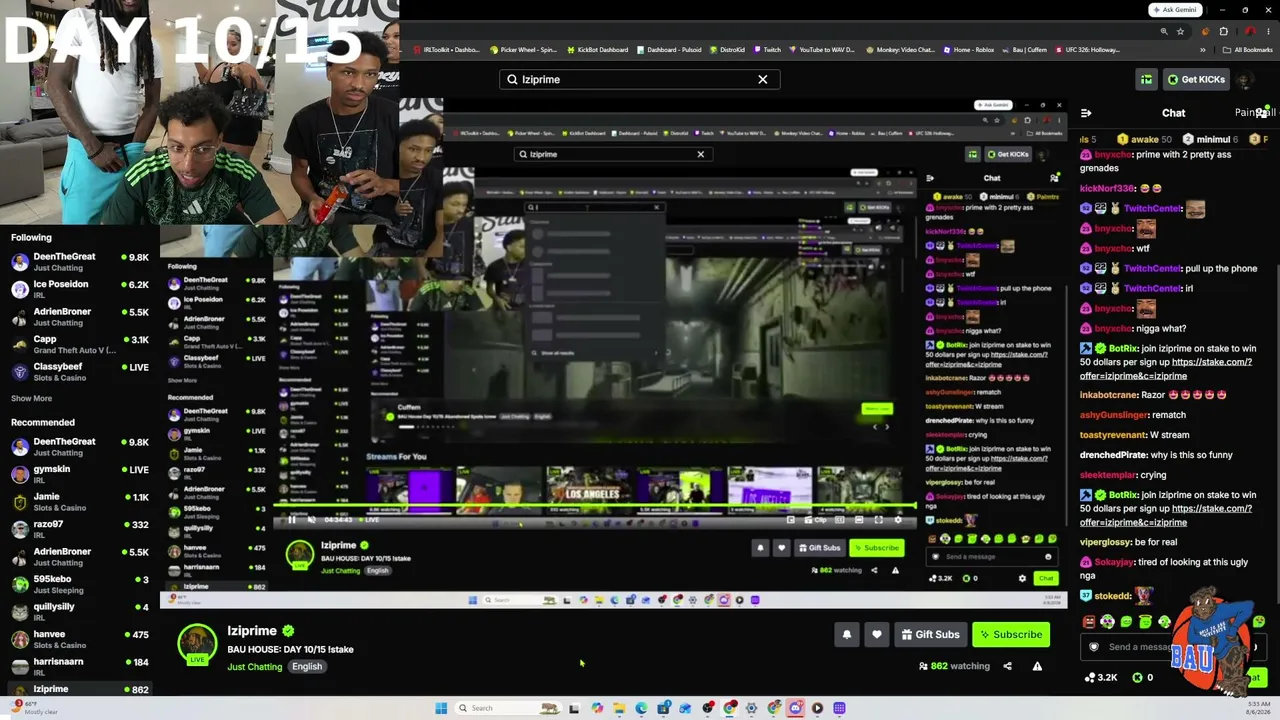
Task: Expand the All Bookmarks folder
Action: pos(1249,50)
